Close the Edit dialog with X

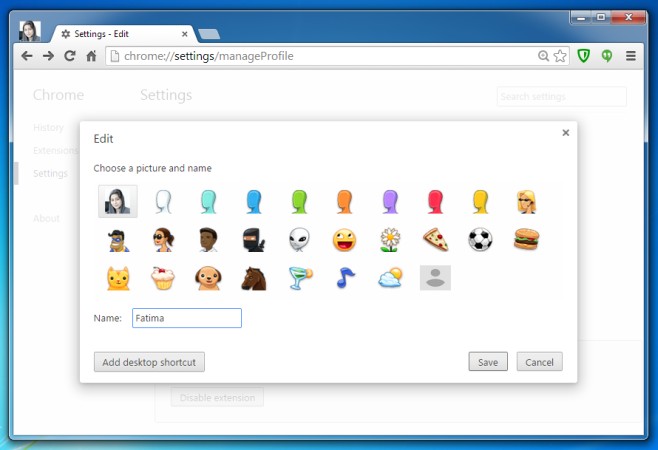tap(566, 133)
